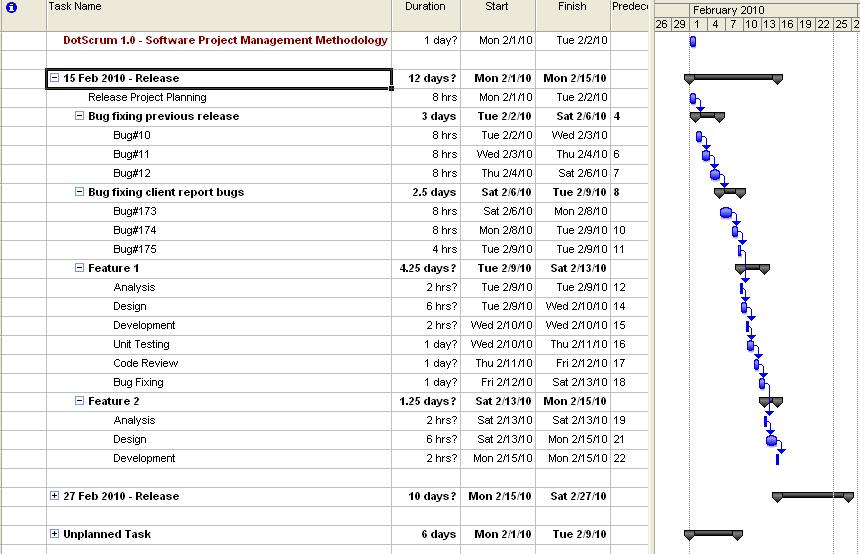
Task: Select the Bug#173 task name
Action: [x=134, y=211]
